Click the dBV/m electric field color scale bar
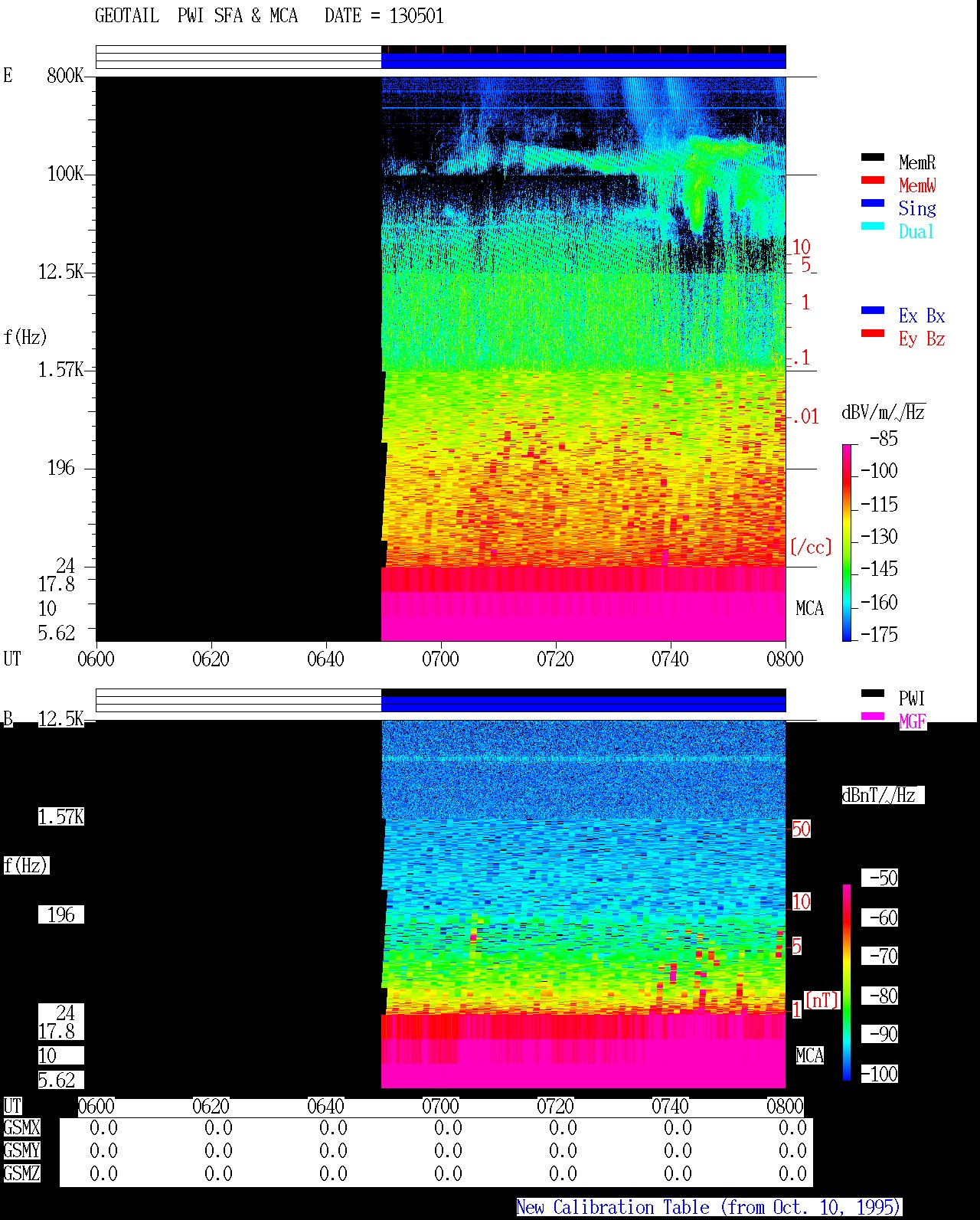The image size is (980, 1220). (846, 542)
